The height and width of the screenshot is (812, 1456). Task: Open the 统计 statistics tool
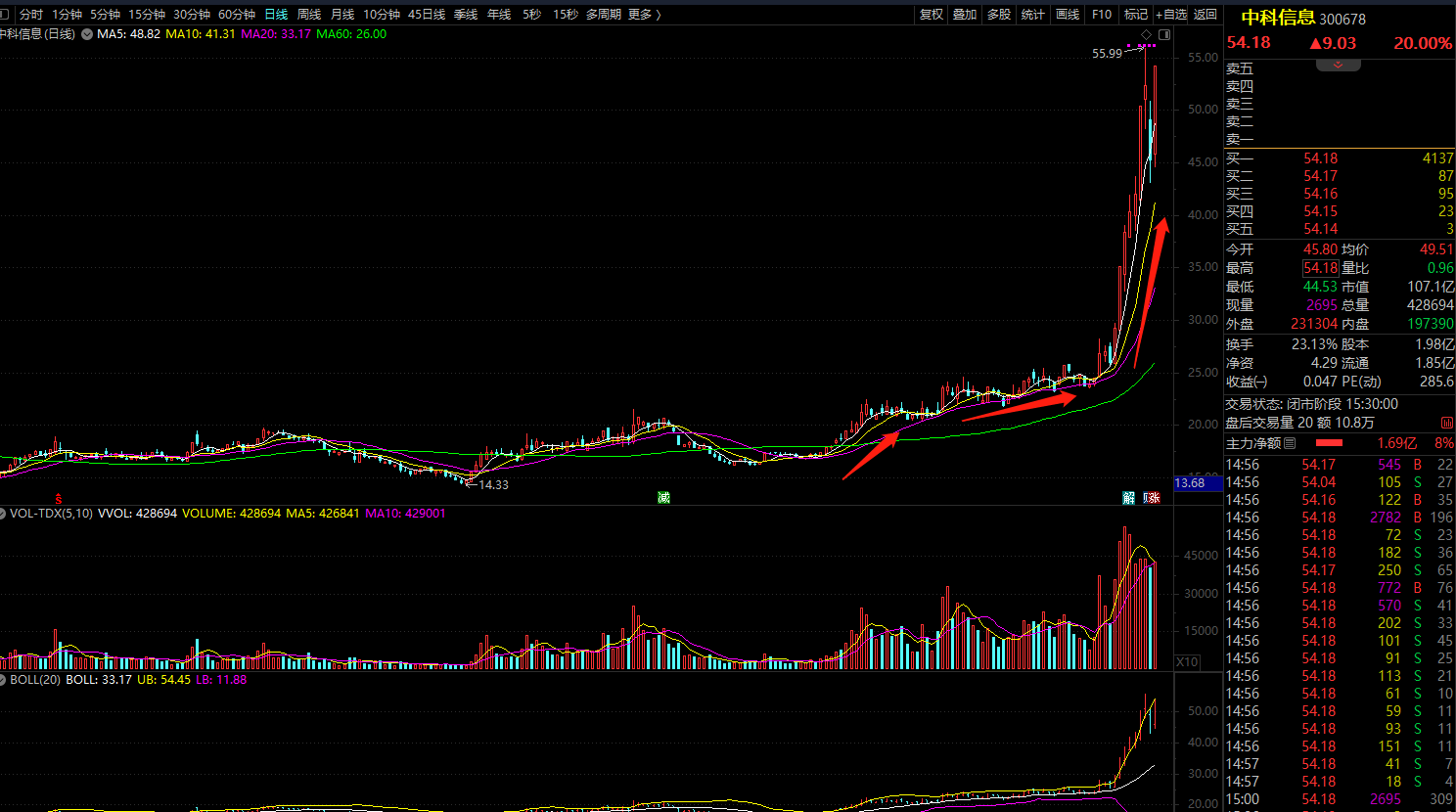(1033, 14)
